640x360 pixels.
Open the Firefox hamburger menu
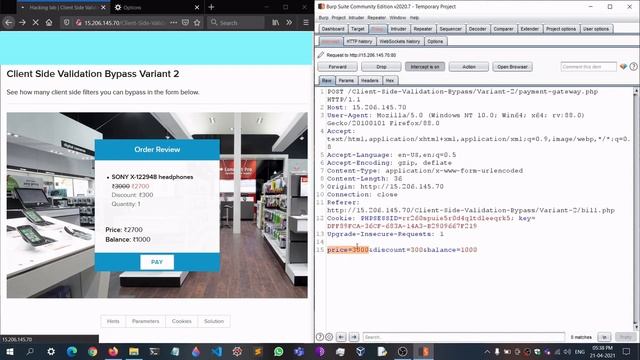coord(306,22)
